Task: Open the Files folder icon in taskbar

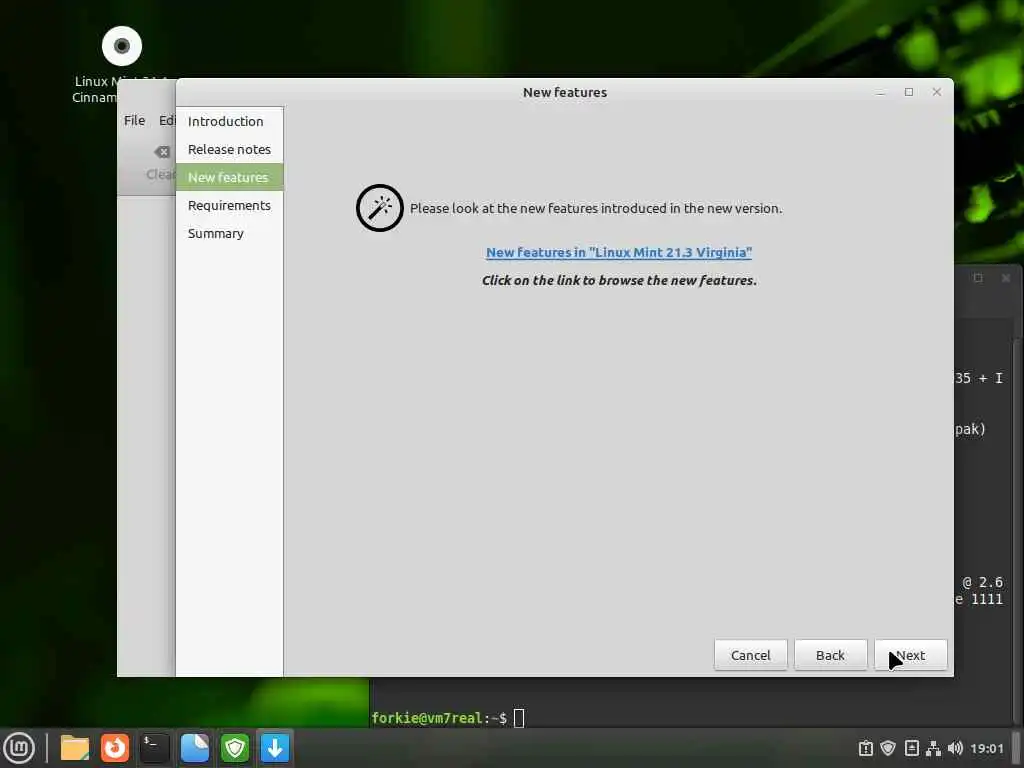Action: [x=74, y=748]
